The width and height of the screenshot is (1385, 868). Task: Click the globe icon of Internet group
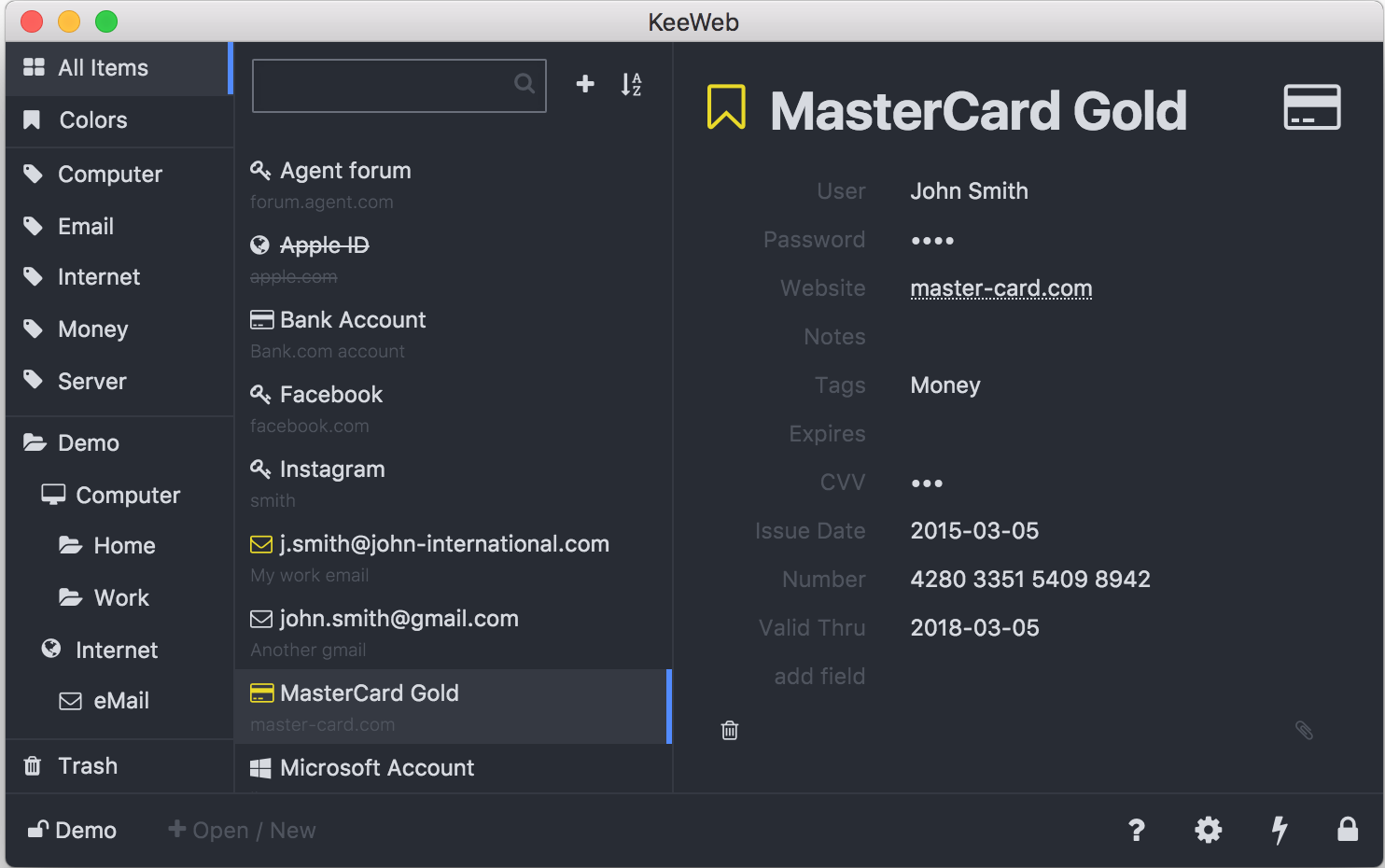point(51,649)
